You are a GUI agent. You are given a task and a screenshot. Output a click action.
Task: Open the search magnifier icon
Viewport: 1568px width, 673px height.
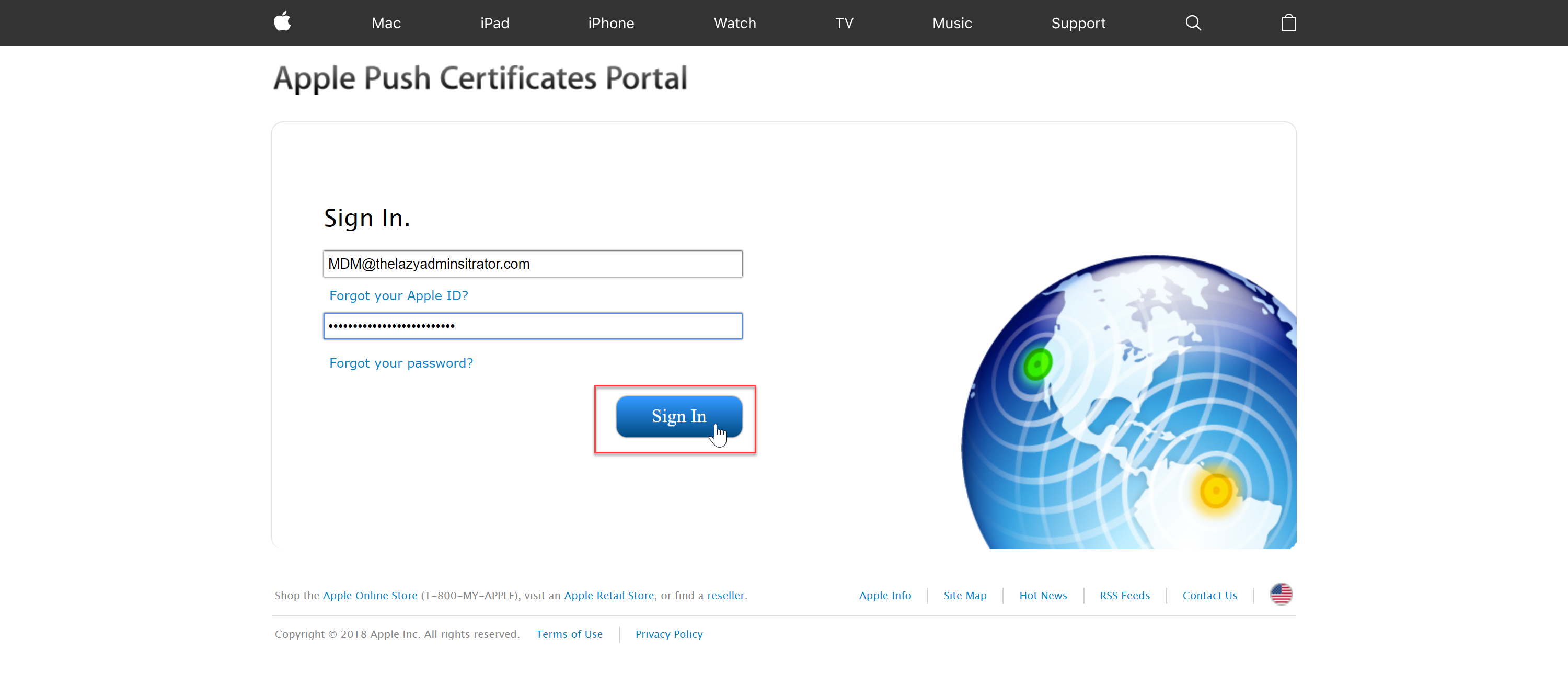pyautogui.click(x=1193, y=23)
